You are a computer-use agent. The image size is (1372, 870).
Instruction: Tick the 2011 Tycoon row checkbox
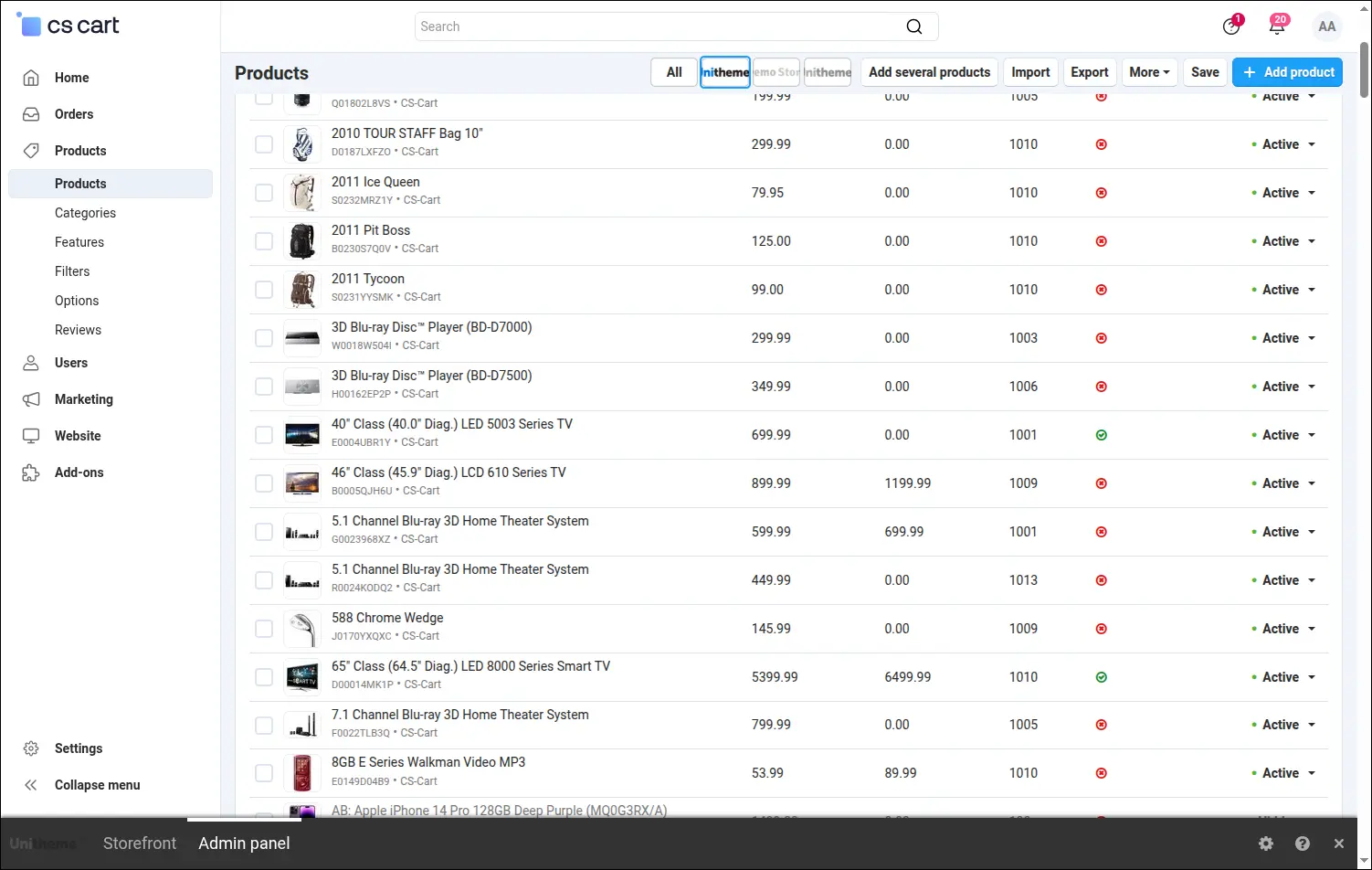click(264, 290)
